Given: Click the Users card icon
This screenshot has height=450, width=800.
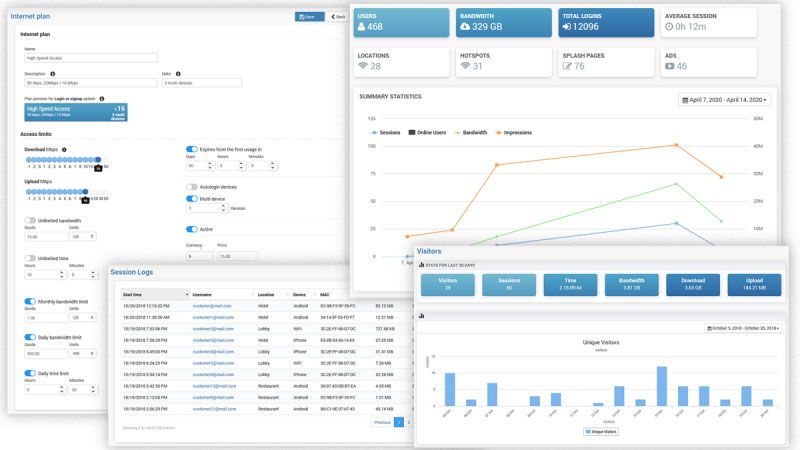Looking at the screenshot, I should pyautogui.click(x=366, y=27).
